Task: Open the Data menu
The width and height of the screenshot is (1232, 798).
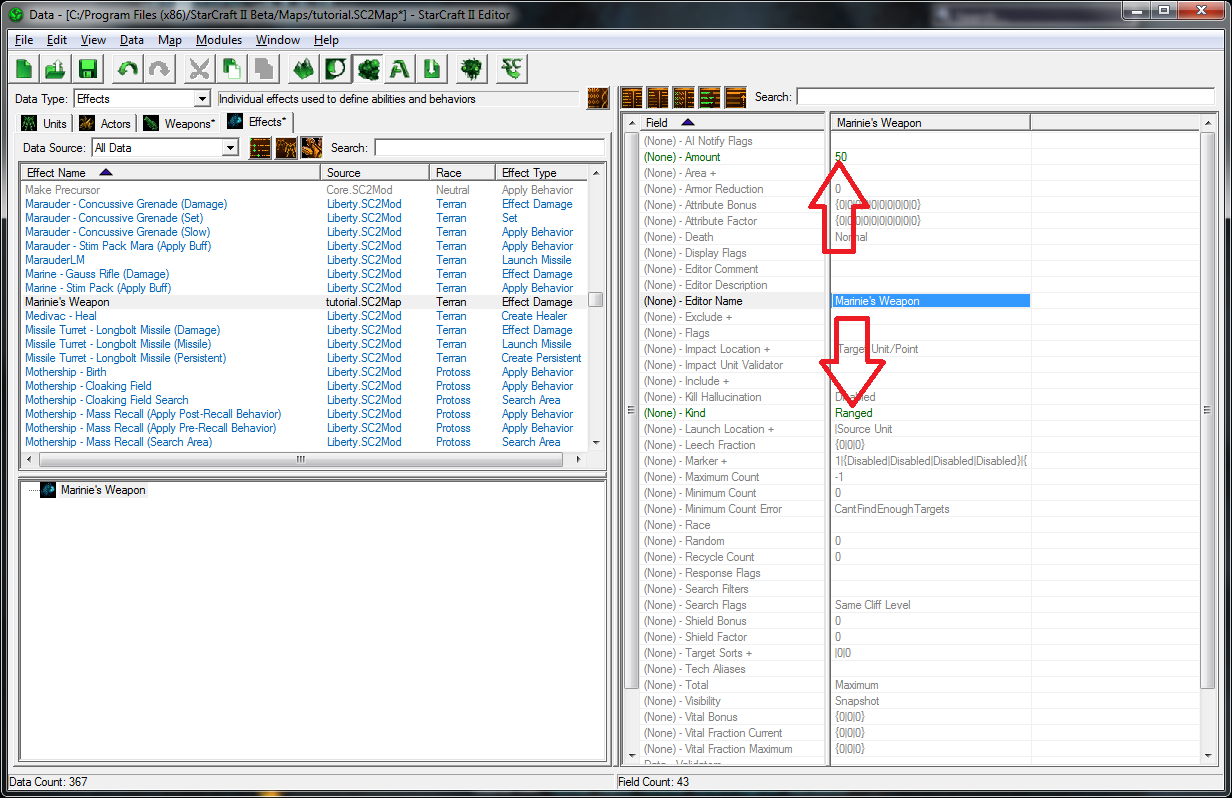Action: click(x=132, y=40)
